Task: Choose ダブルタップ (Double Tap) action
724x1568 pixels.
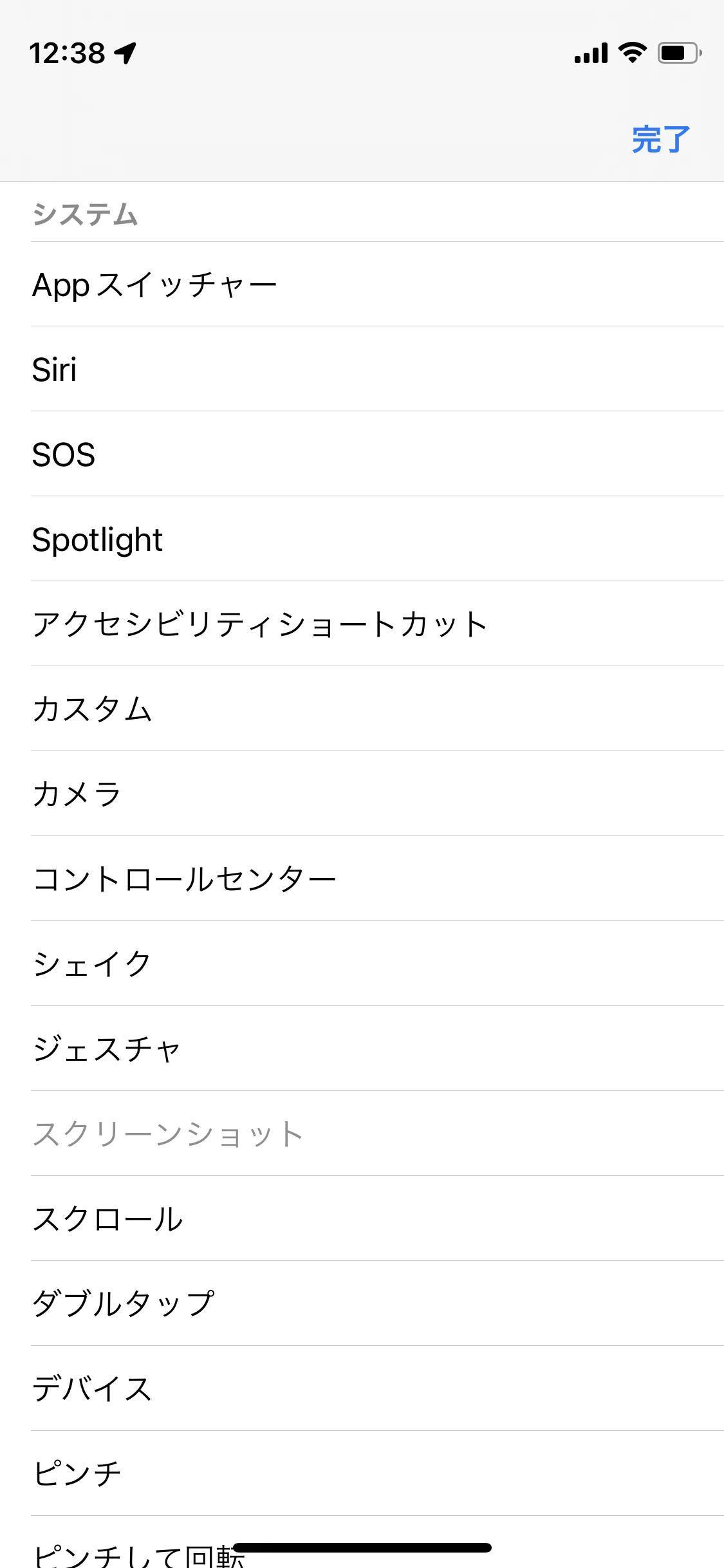Action: 124,1304
